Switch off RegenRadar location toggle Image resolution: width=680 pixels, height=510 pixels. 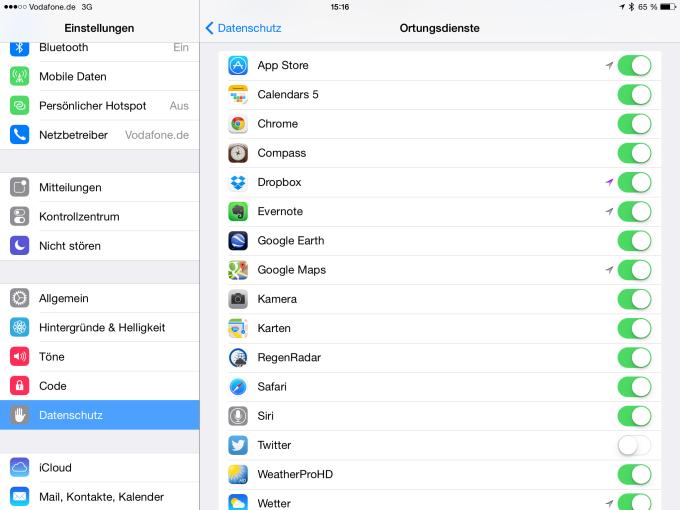634,357
